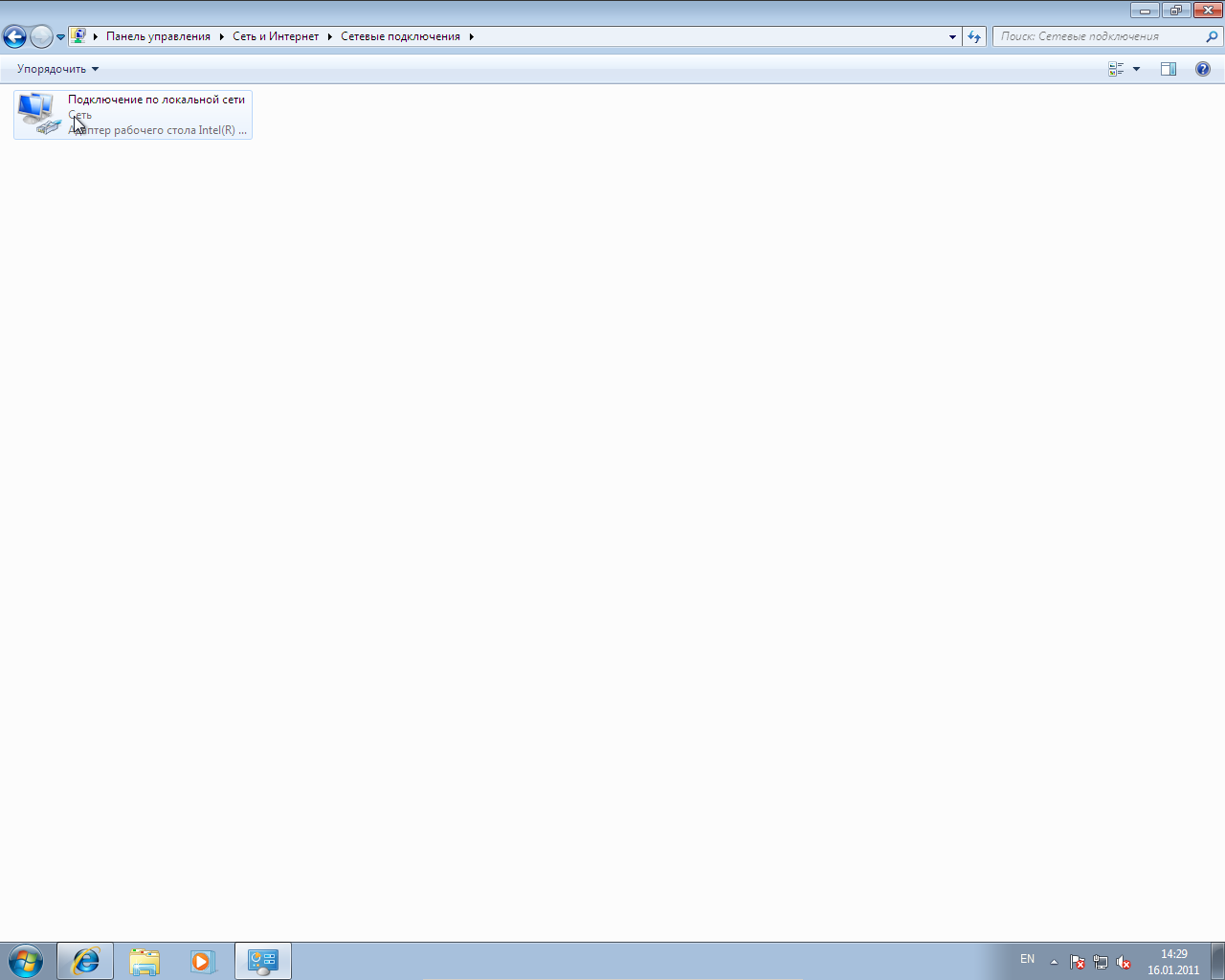Expand arrow after Сеть и Интернет breadcrumb

point(330,36)
